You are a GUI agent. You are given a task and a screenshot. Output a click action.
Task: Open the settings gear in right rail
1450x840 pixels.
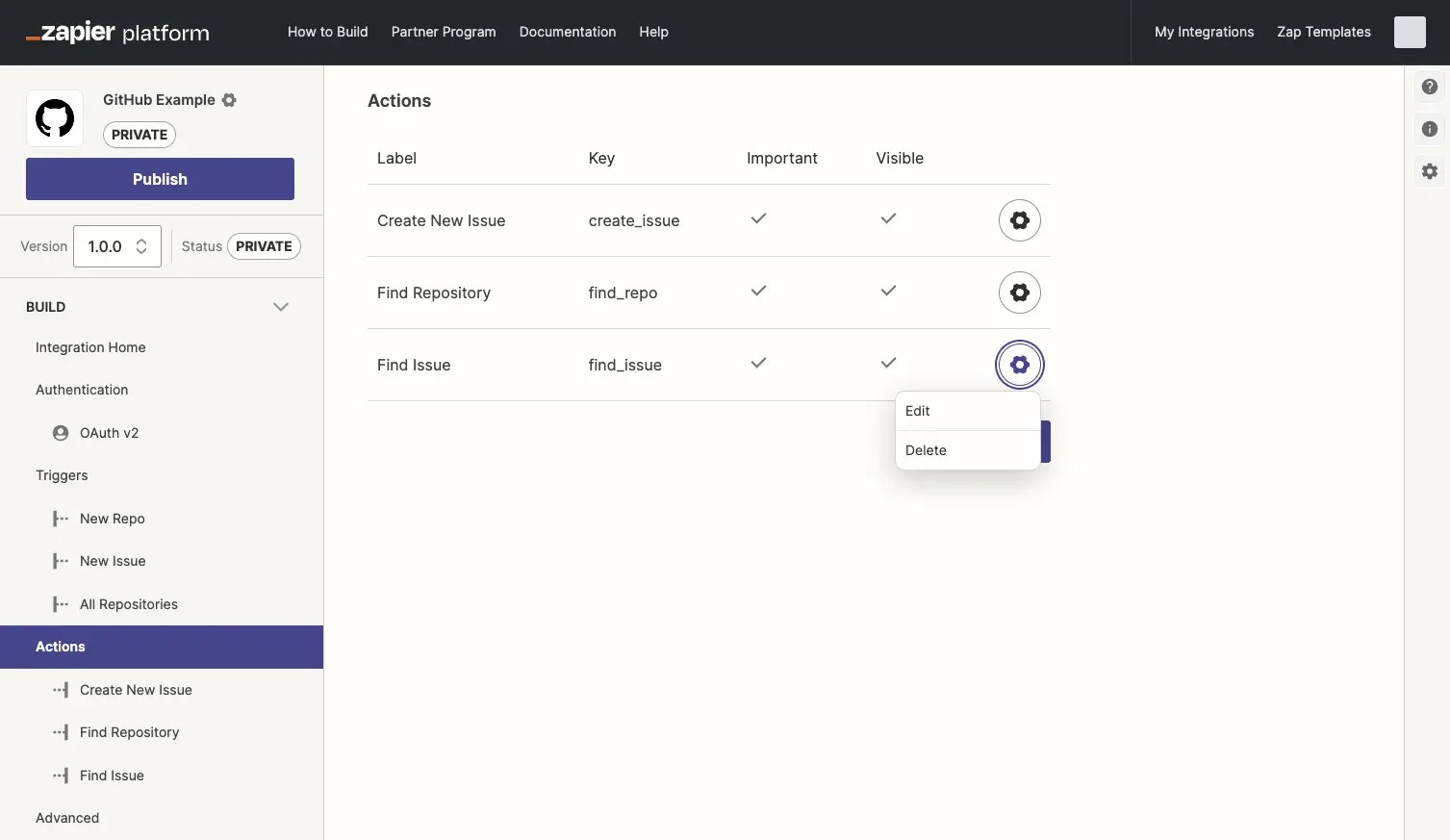[x=1430, y=171]
